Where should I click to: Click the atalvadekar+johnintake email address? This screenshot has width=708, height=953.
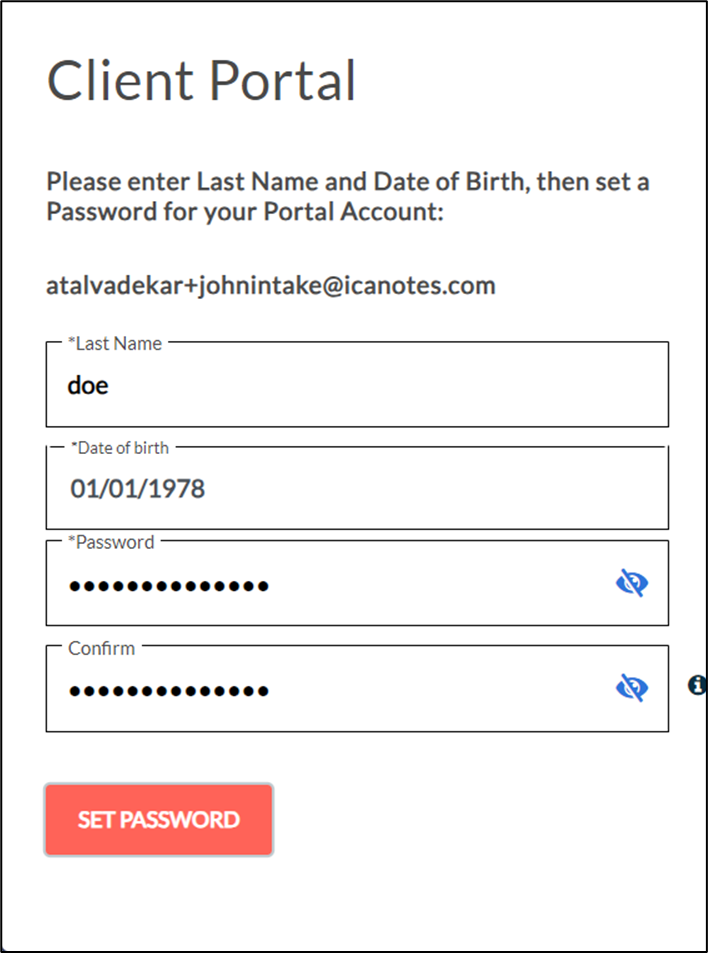[x=271, y=286]
